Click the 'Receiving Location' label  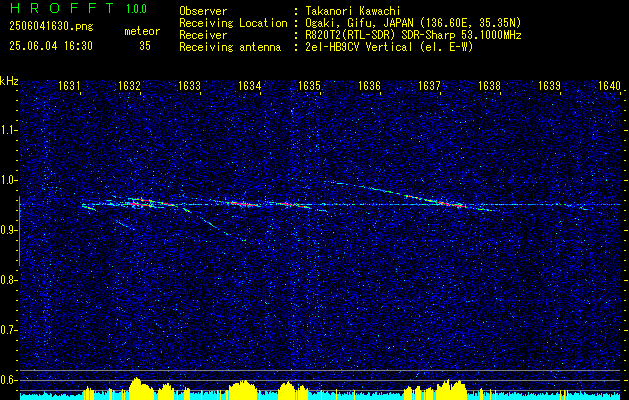233,23
